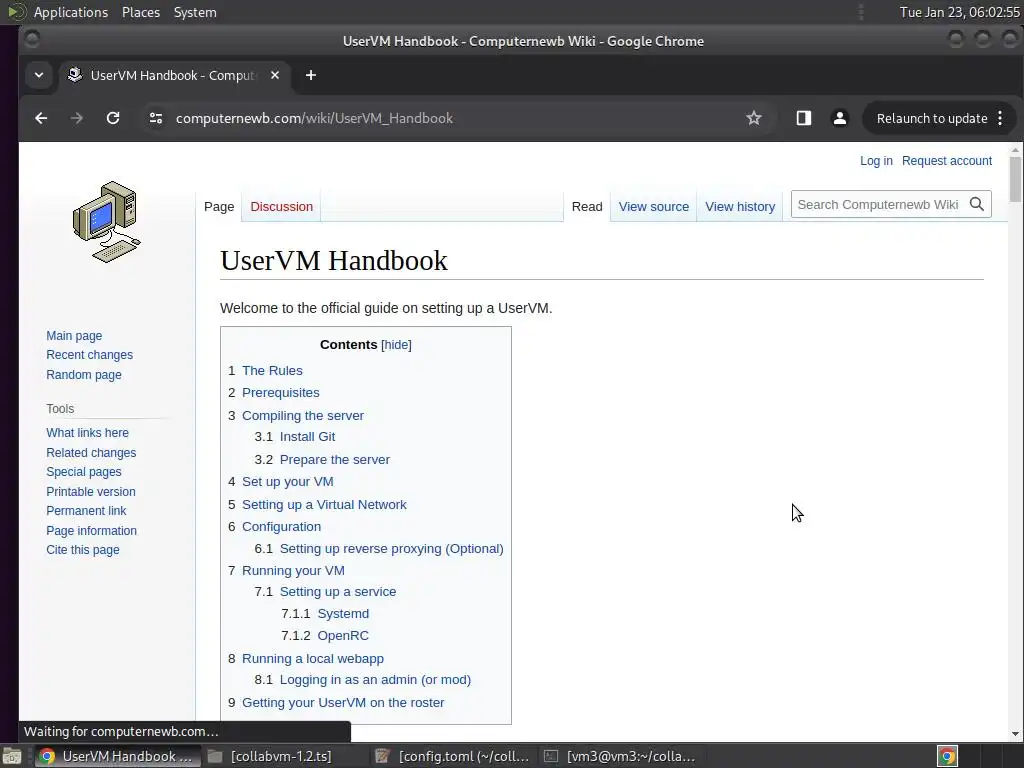The height and width of the screenshot is (768, 1024).
Task: Hide the Contents table
Action: (x=396, y=345)
